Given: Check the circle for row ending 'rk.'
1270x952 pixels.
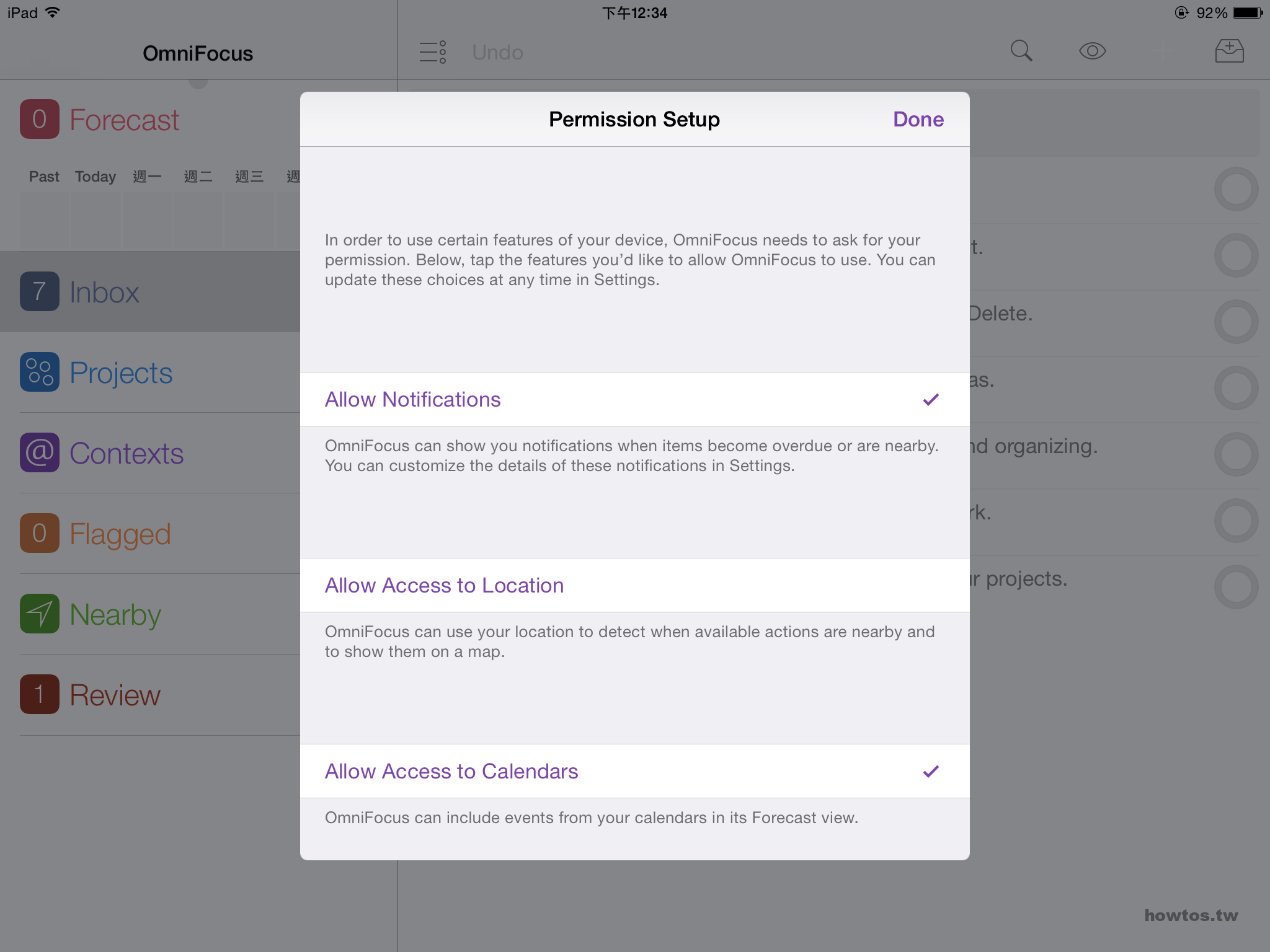Looking at the screenshot, I should coord(1236,521).
